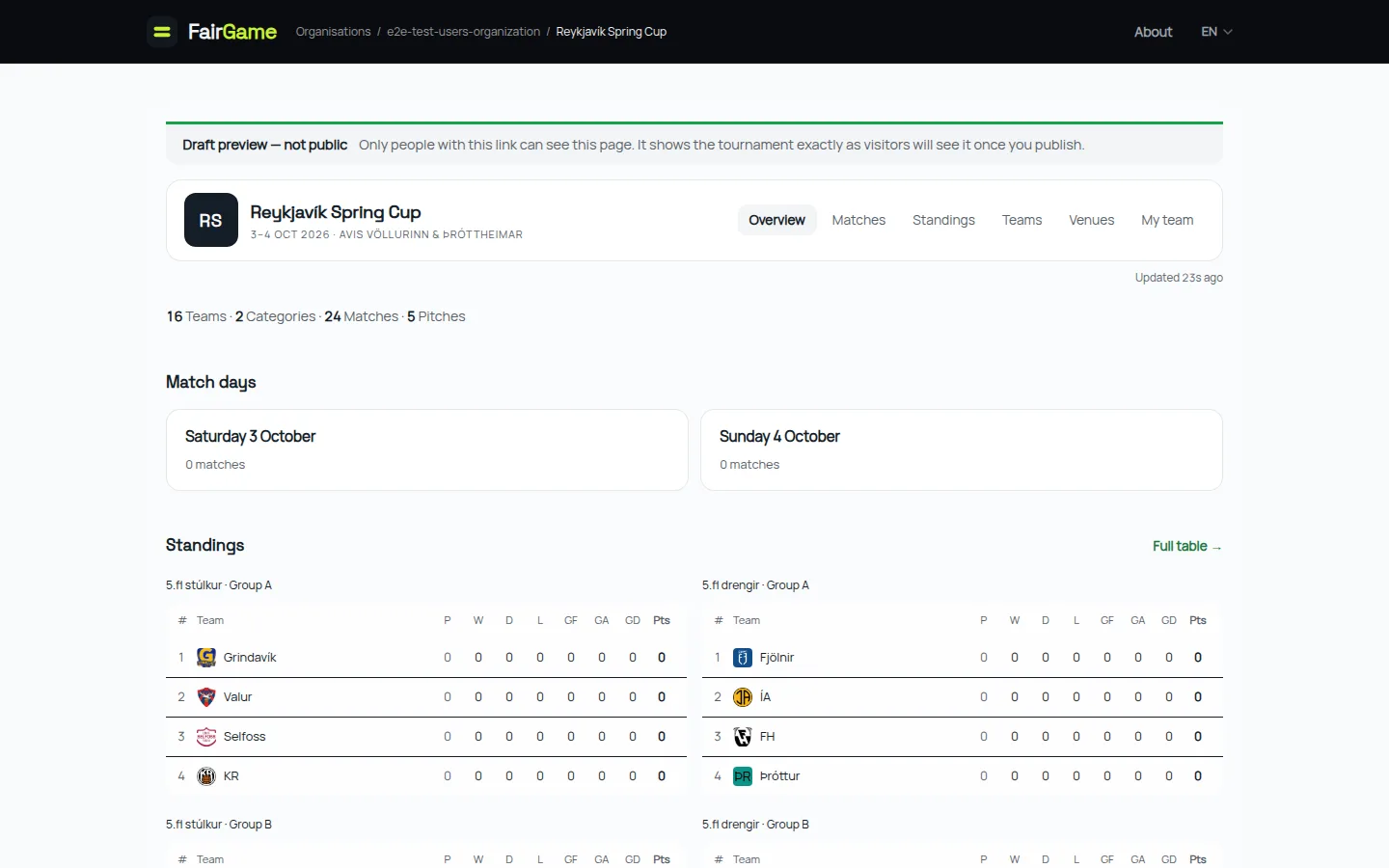The height and width of the screenshot is (868, 1389).
Task: Click the RS tournament avatar
Action: click(x=211, y=220)
